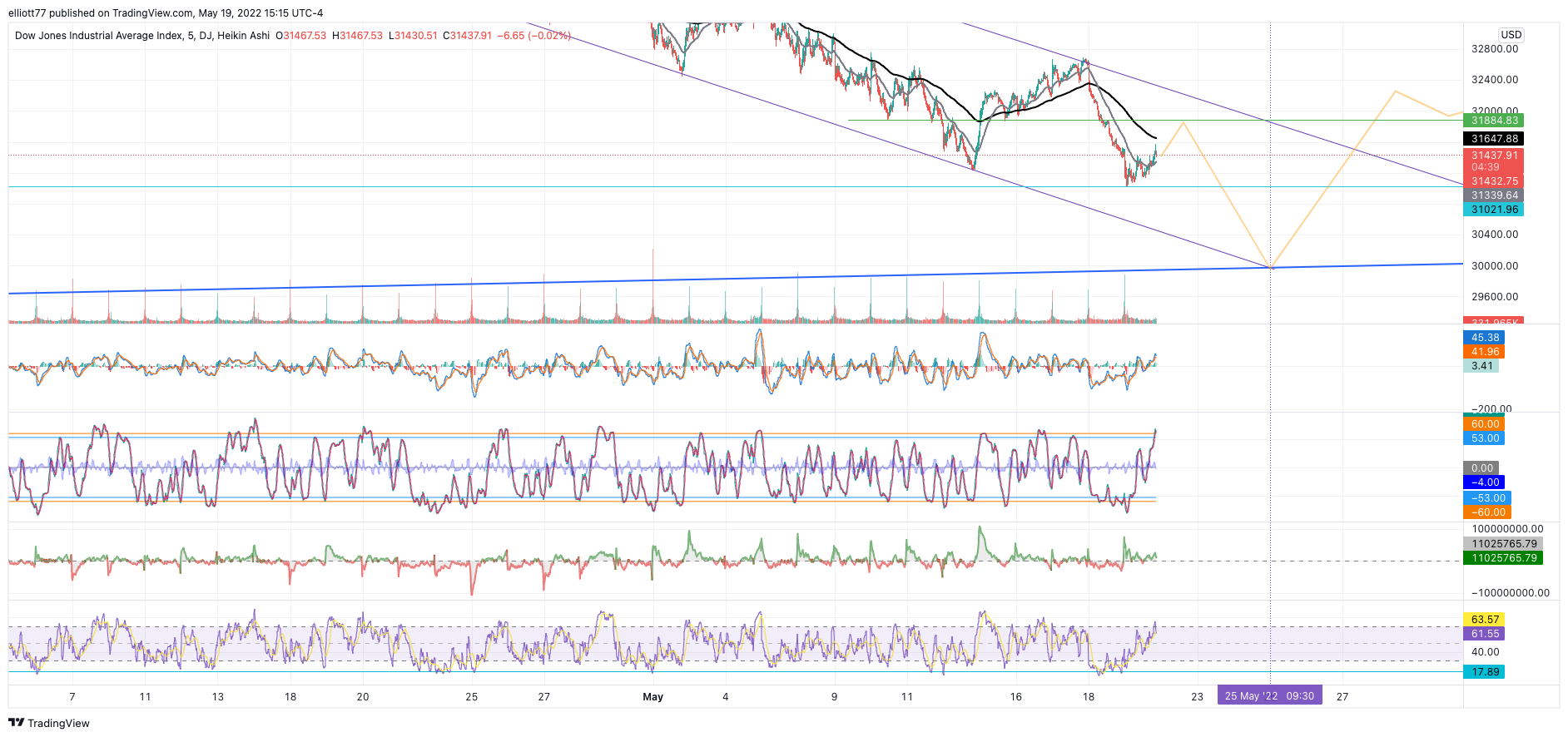Click the cyan 17.89 oscillator label

tap(1485, 672)
